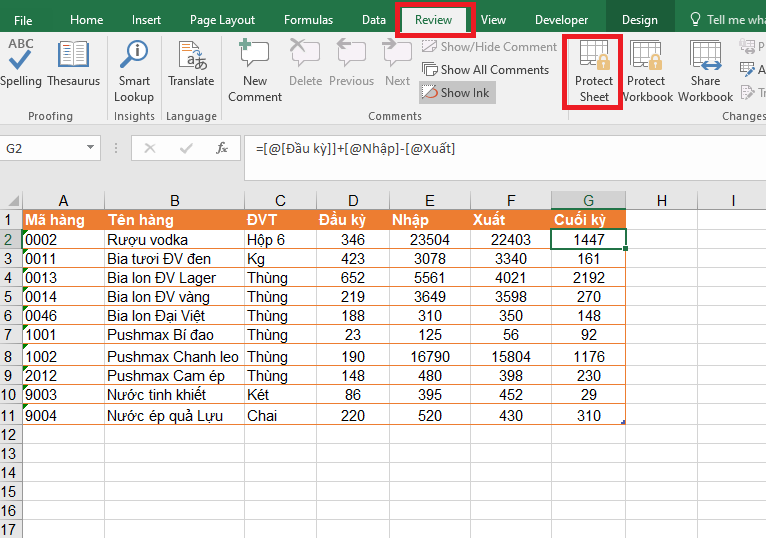Expand the Name Box dropdown arrow
The image size is (766, 538).
[x=93, y=148]
